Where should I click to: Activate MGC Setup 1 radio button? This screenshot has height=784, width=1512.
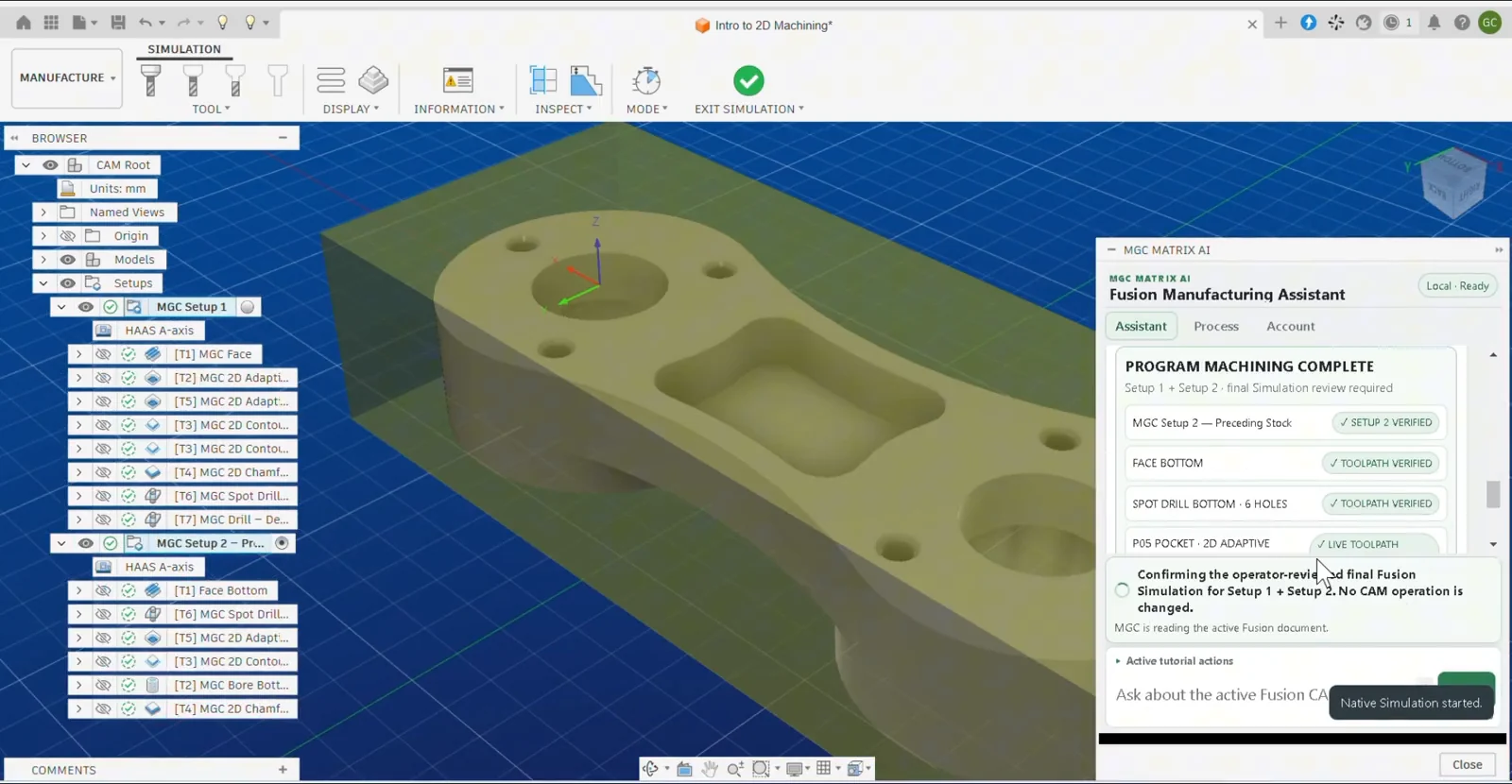pos(248,306)
